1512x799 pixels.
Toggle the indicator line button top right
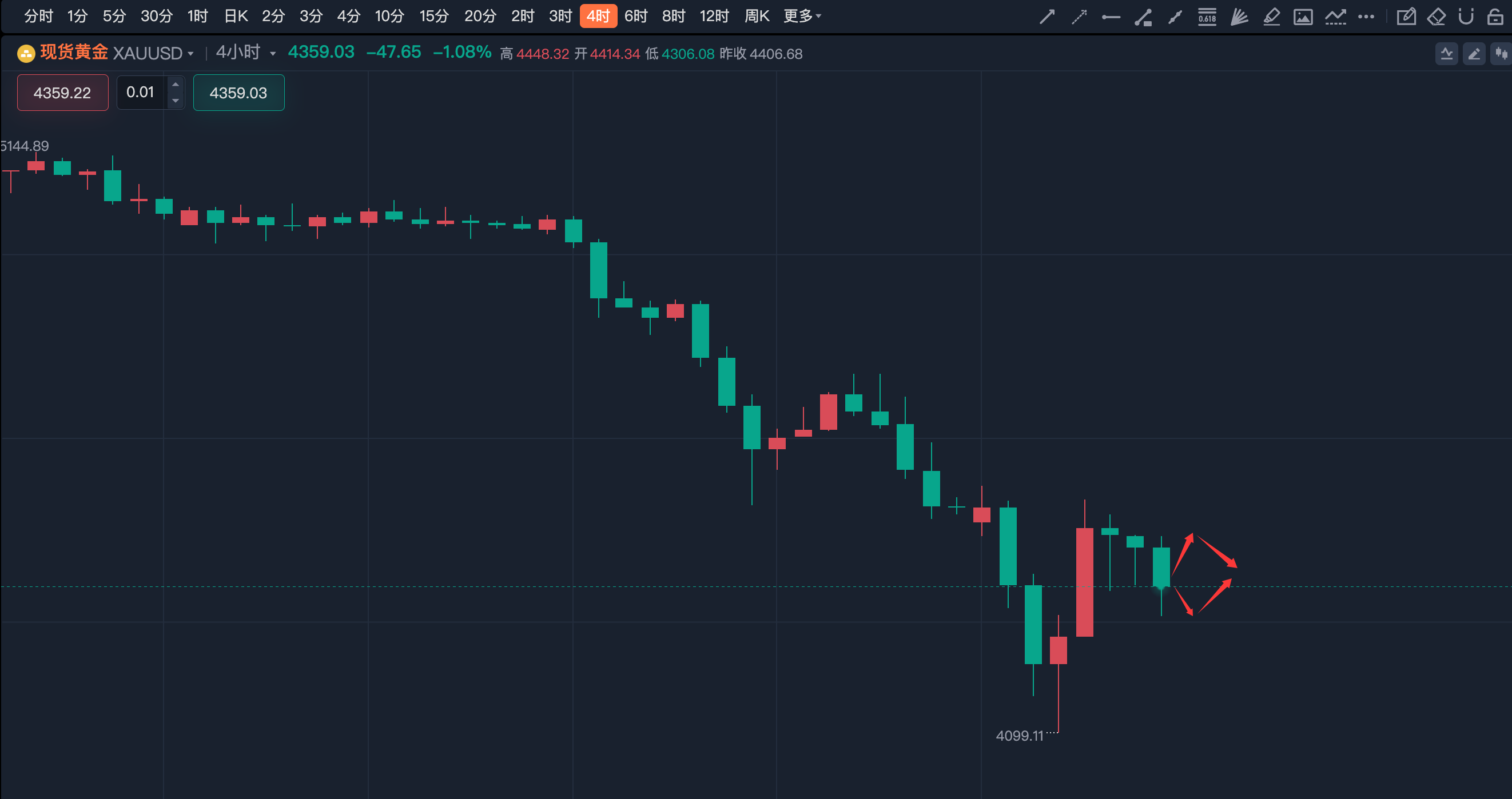(x=1446, y=54)
